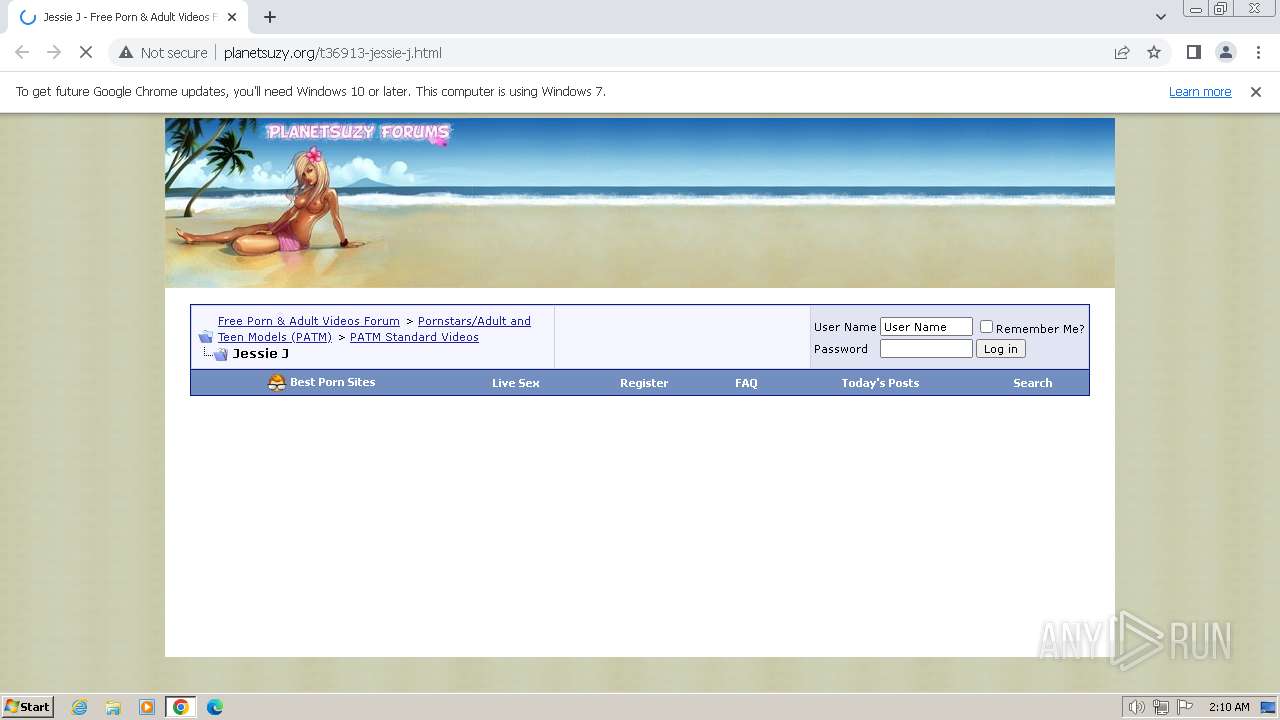Open Action Center flag icon
This screenshot has height=720, width=1280.
point(1185,707)
